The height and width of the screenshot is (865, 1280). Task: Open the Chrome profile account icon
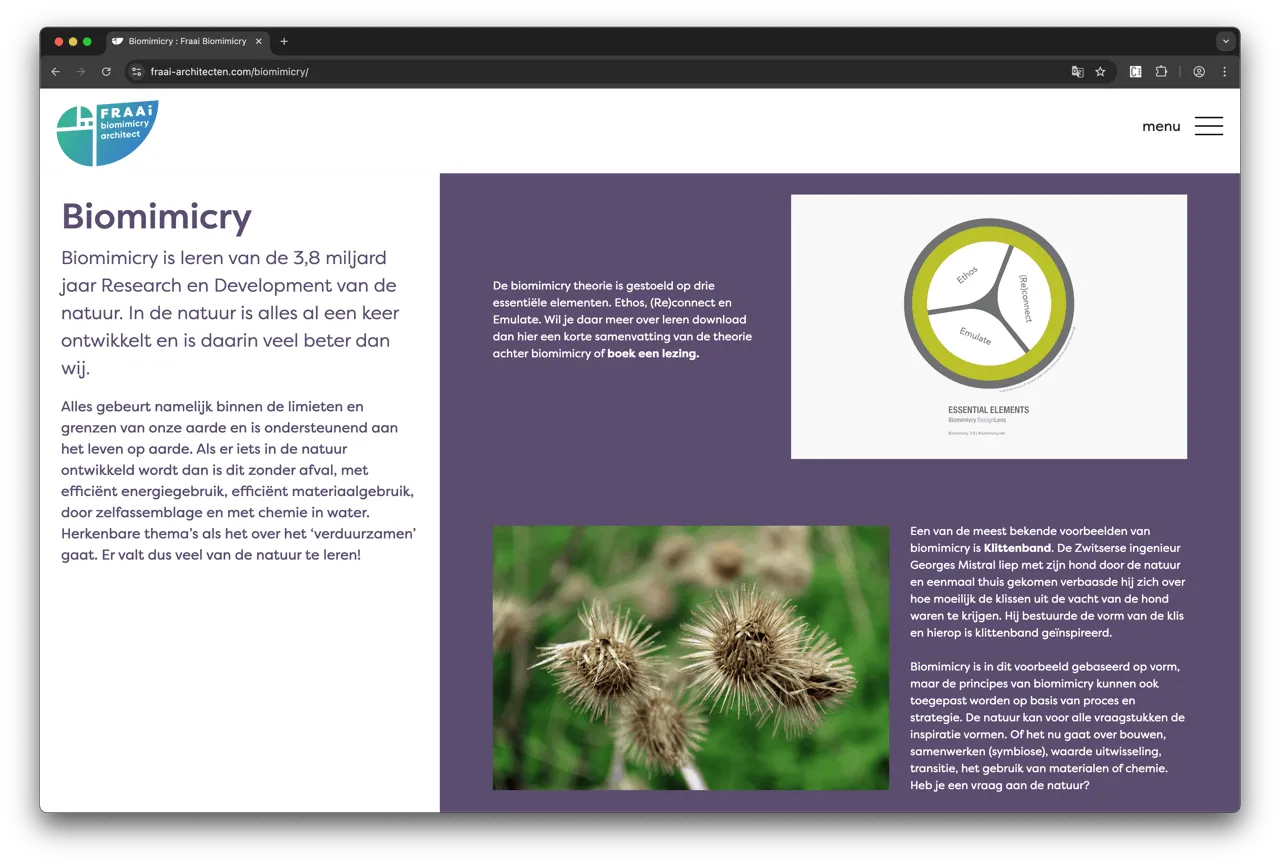point(1199,72)
